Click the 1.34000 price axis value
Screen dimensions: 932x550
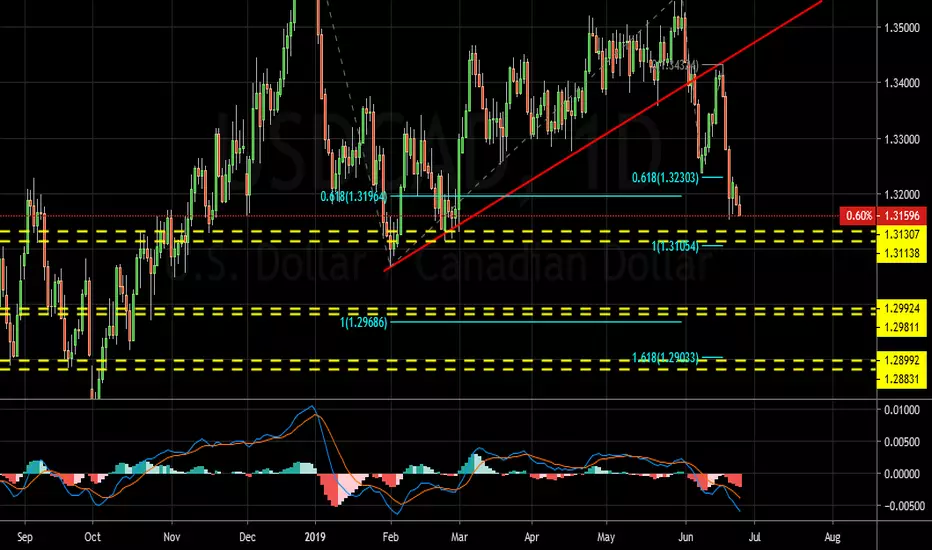902,83
